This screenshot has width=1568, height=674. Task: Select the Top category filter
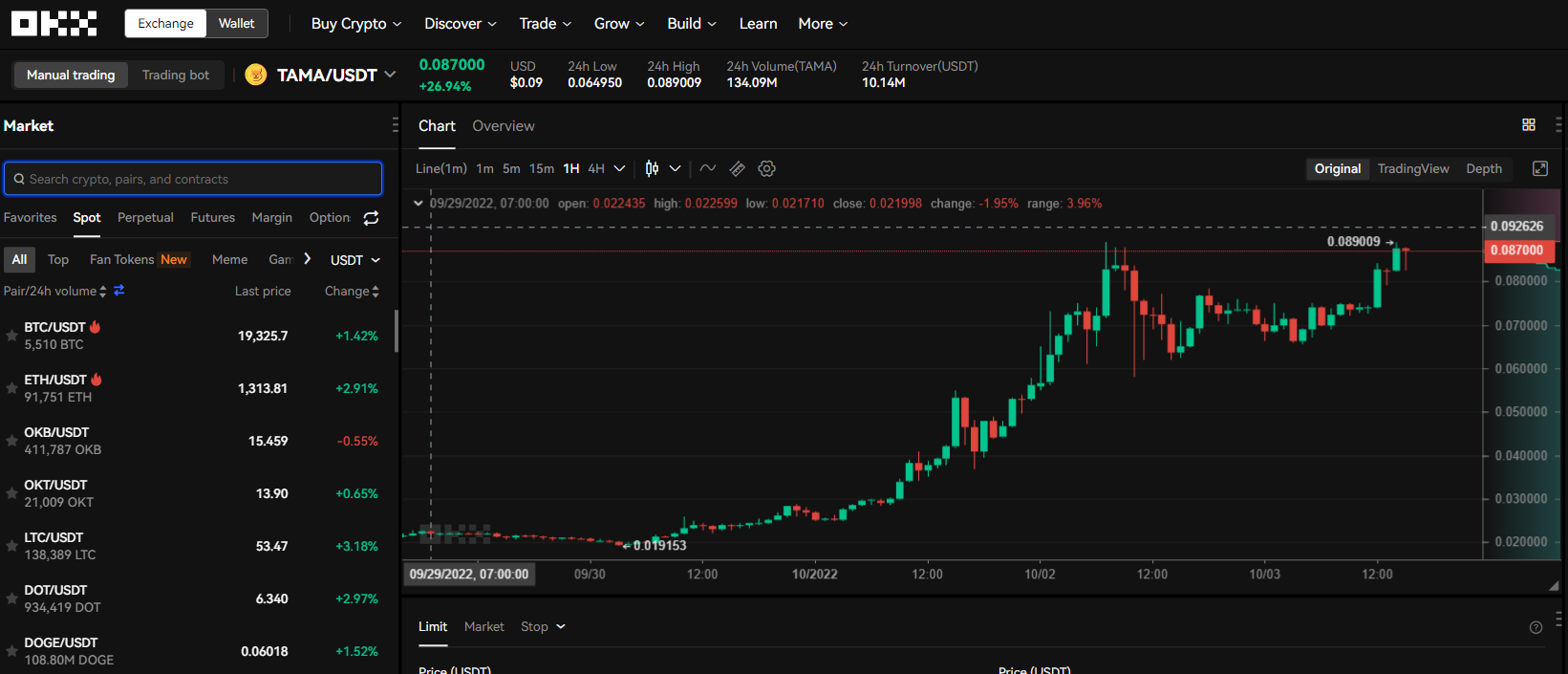pyautogui.click(x=58, y=259)
